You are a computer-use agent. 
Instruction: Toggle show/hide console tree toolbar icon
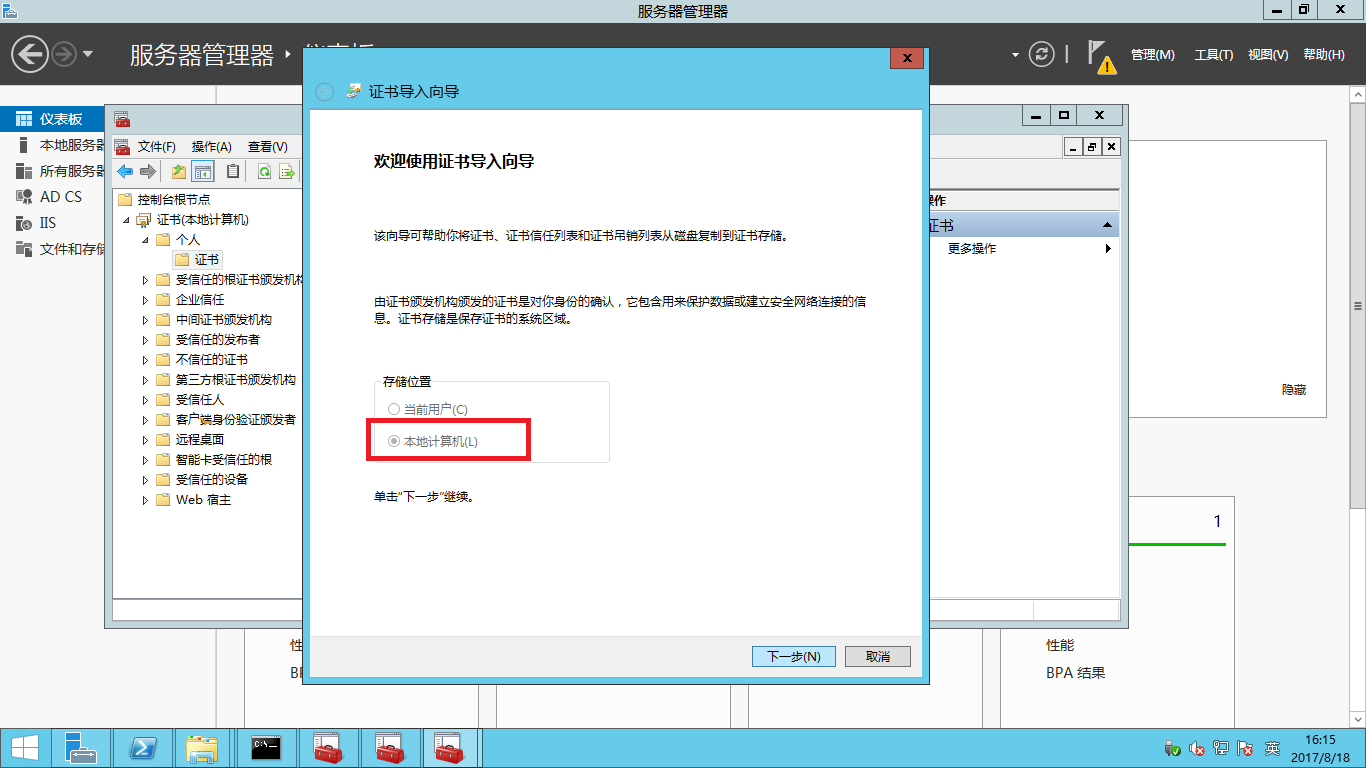tap(203, 171)
